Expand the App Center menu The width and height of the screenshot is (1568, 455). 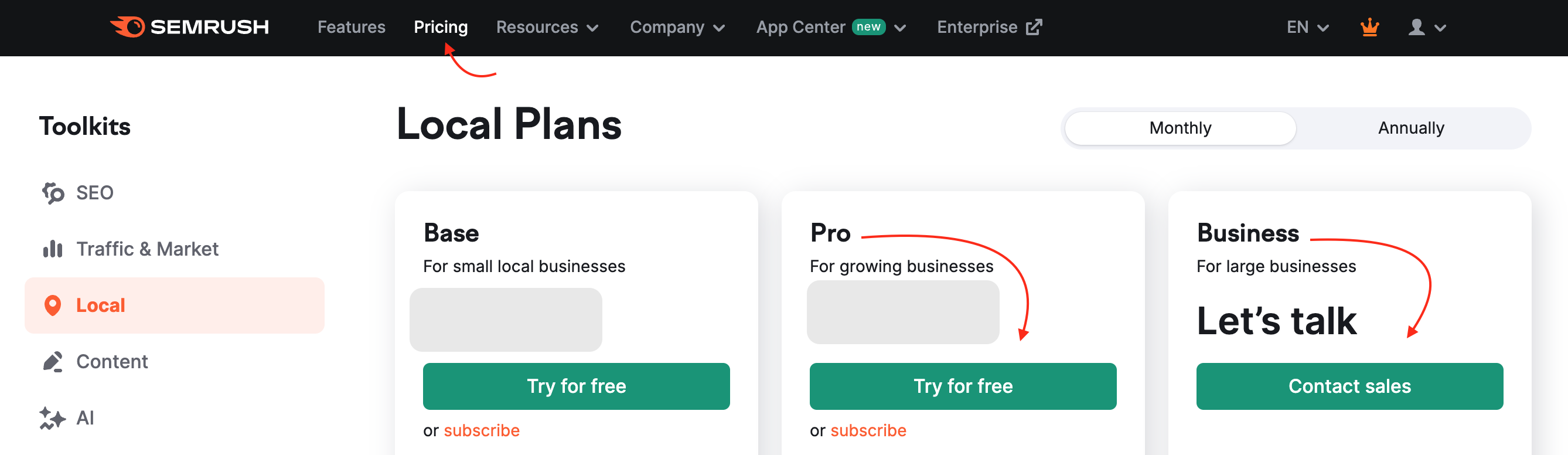click(x=830, y=27)
